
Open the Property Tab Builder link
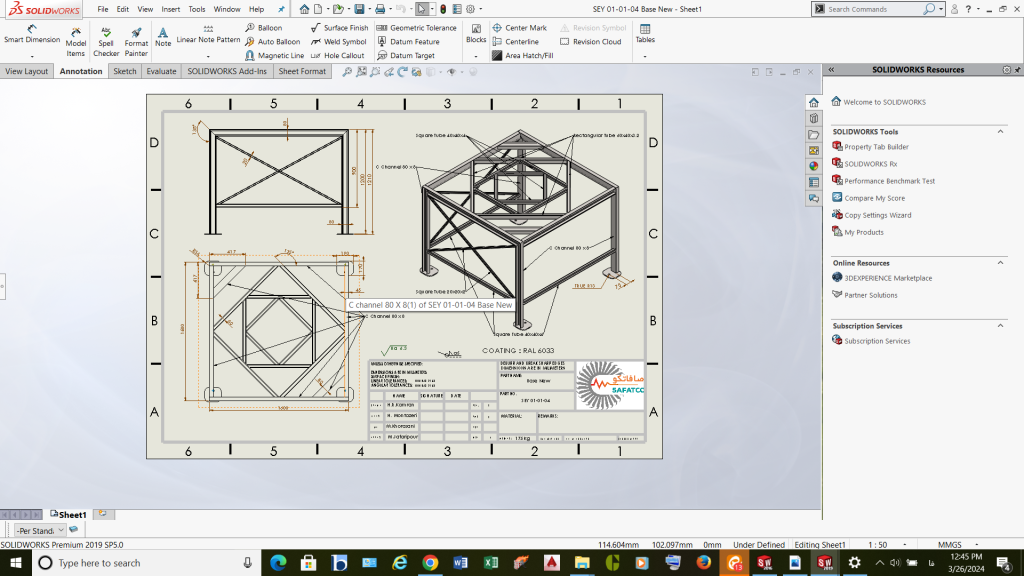click(875, 147)
